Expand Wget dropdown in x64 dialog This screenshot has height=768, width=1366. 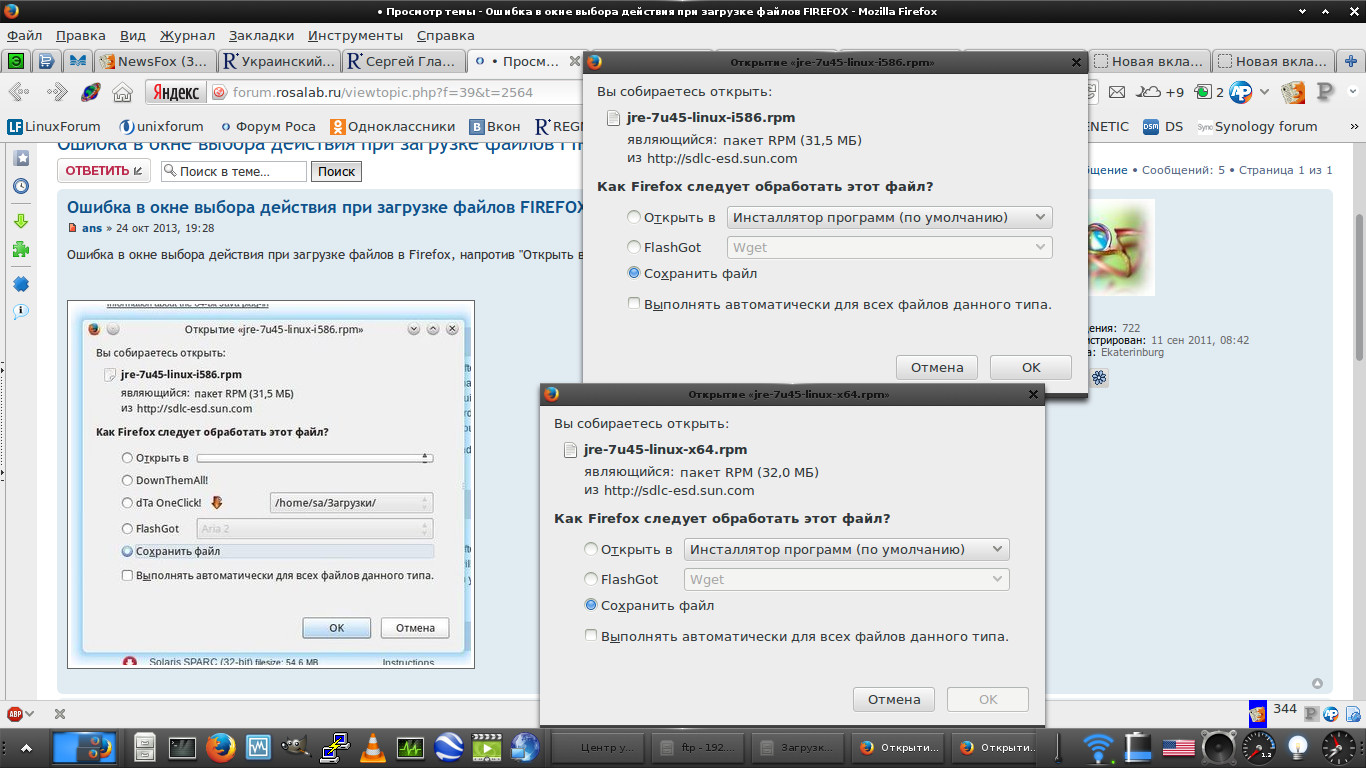847,579
